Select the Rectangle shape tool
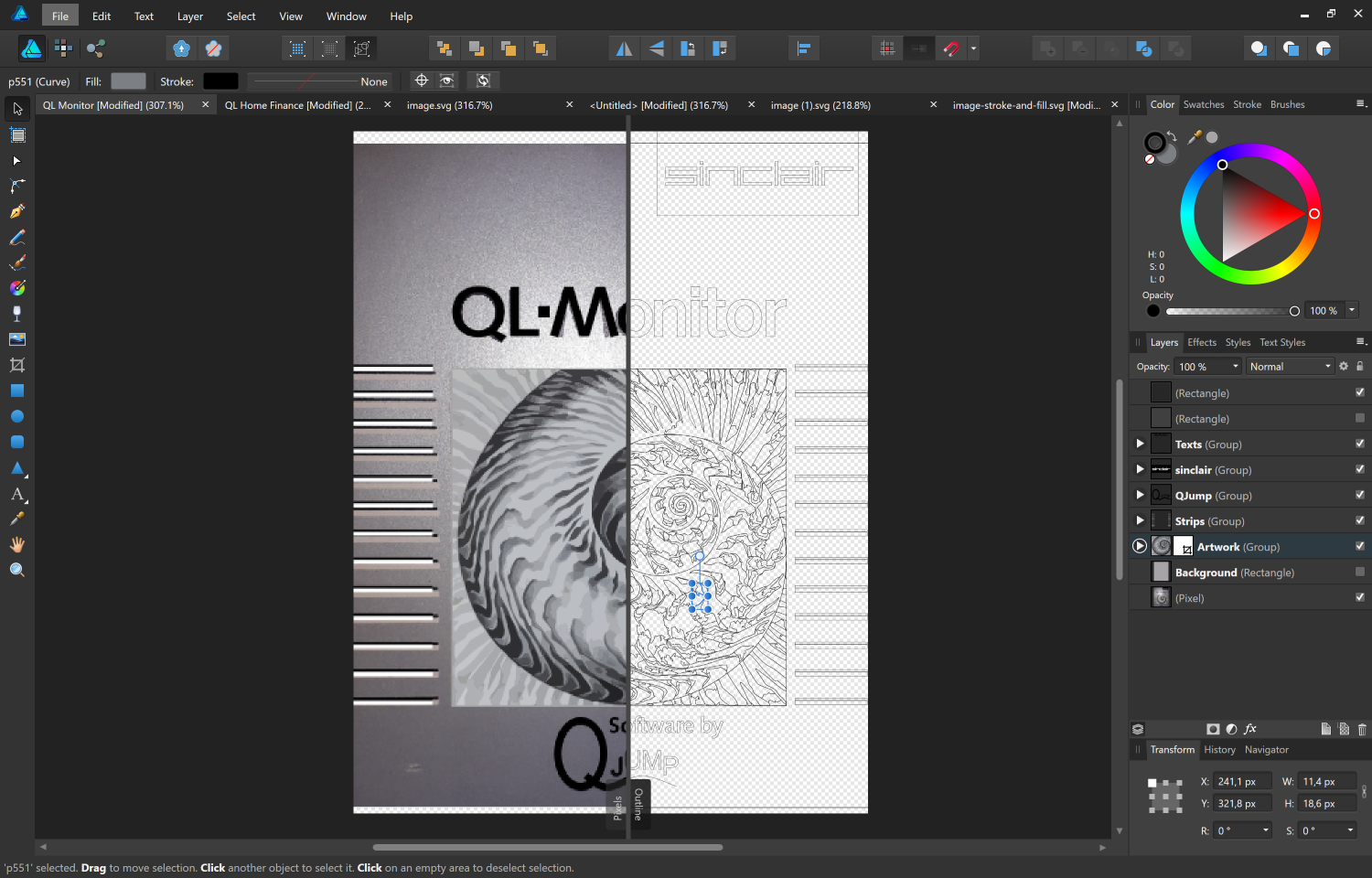Image resolution: width=1372 pixels, height=878 pixels. point(17,391)
